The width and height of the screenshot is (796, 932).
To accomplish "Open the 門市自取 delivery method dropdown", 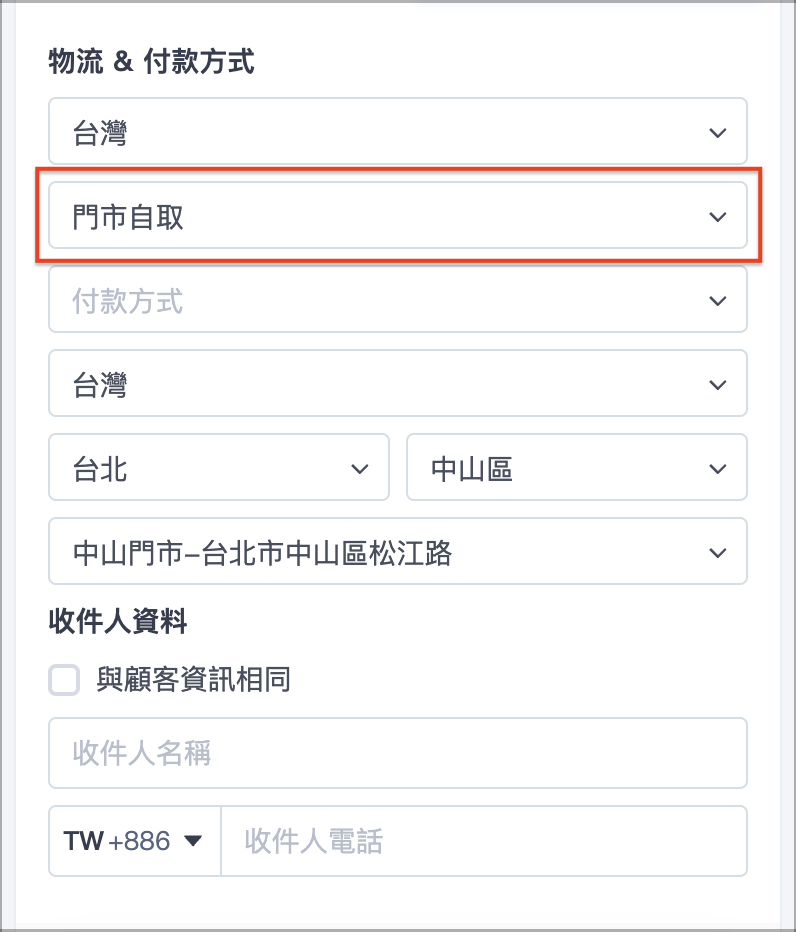I will pos(398,216).
